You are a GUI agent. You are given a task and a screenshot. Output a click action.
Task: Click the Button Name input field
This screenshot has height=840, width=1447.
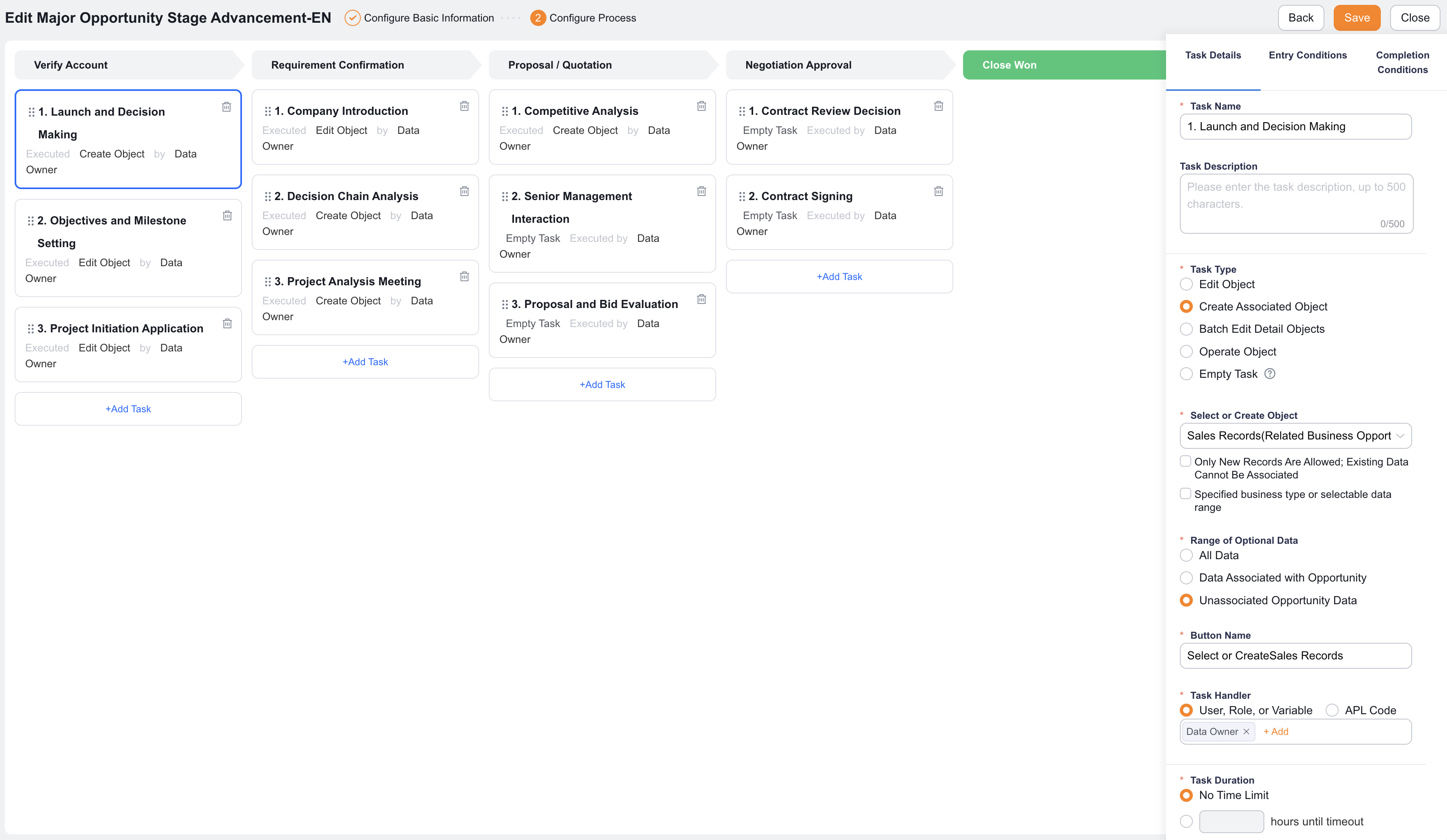click(x=1296, y=655)
